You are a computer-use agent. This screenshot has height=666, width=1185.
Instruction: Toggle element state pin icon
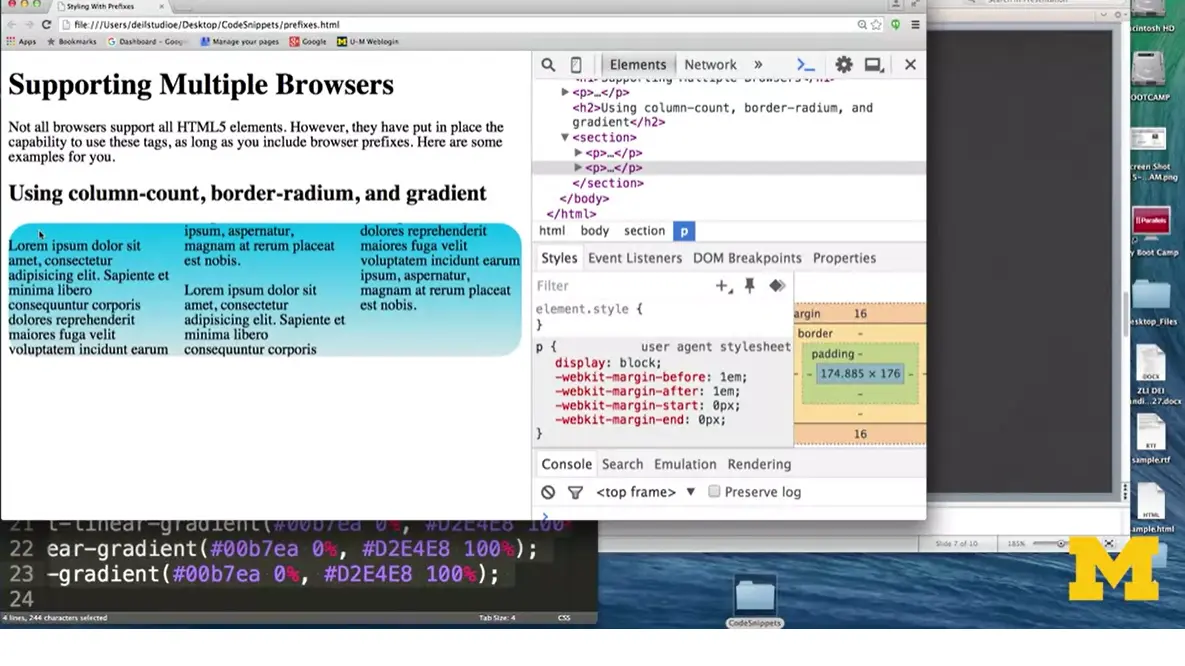(x=749, y=286)
